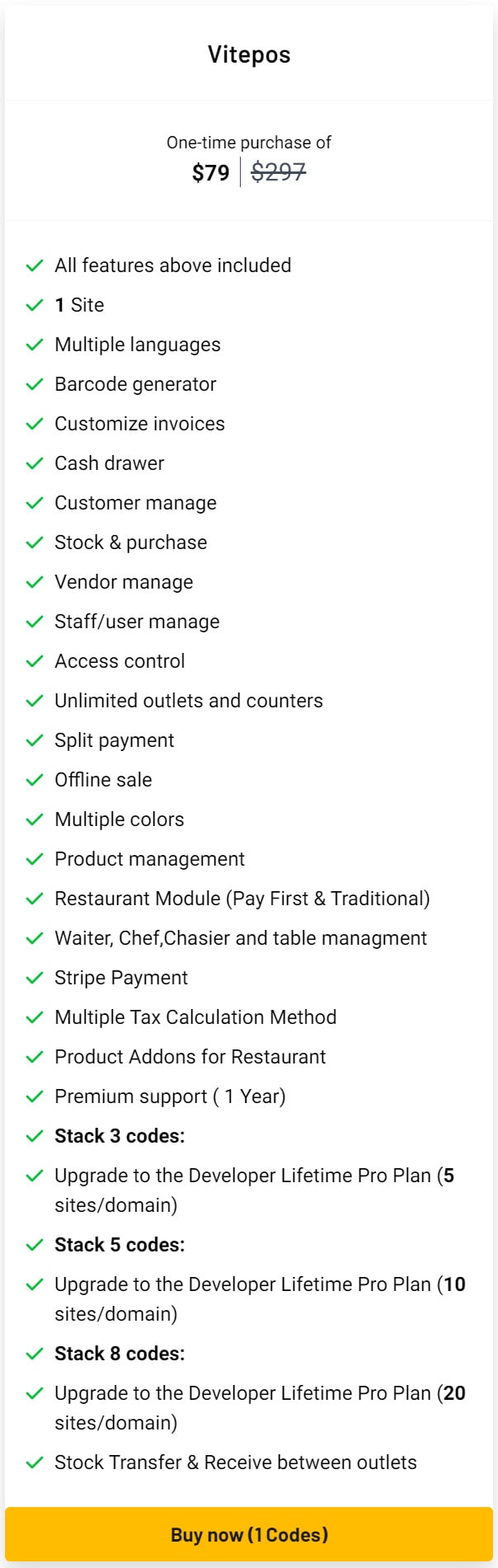Image resolution: width=498 pixels, height=1568 pixels.
Task: Click the checkmark next to Cash drawer
Action: pyautogui.click(x=35, y=463)
